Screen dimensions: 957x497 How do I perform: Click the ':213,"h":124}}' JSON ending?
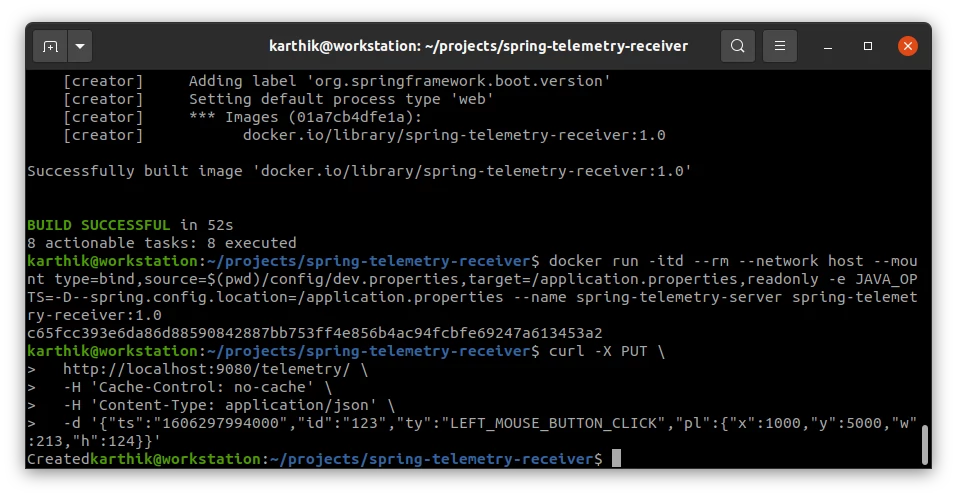95,441
